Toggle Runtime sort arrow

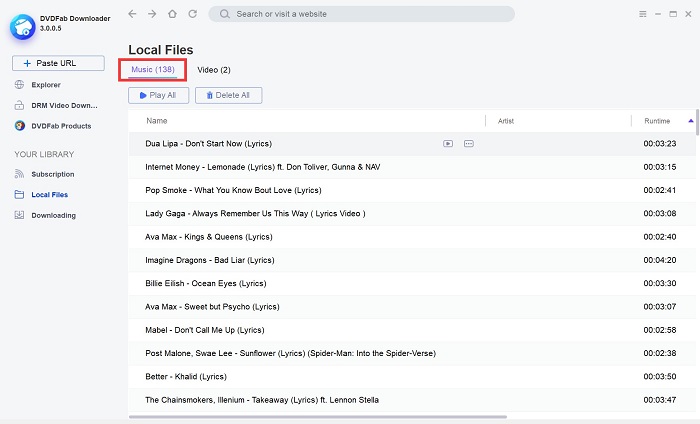pyautogui.click(x=691, y=121)
